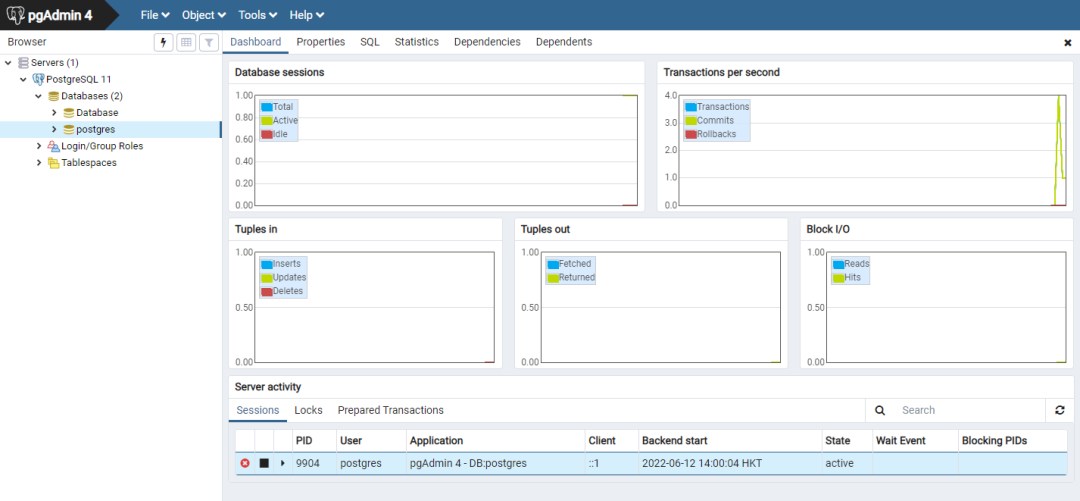This screenshot has height=501, width=1080.
Task: Click the PostgreSQL 11 server elephant icon
Action: point(39,79)
